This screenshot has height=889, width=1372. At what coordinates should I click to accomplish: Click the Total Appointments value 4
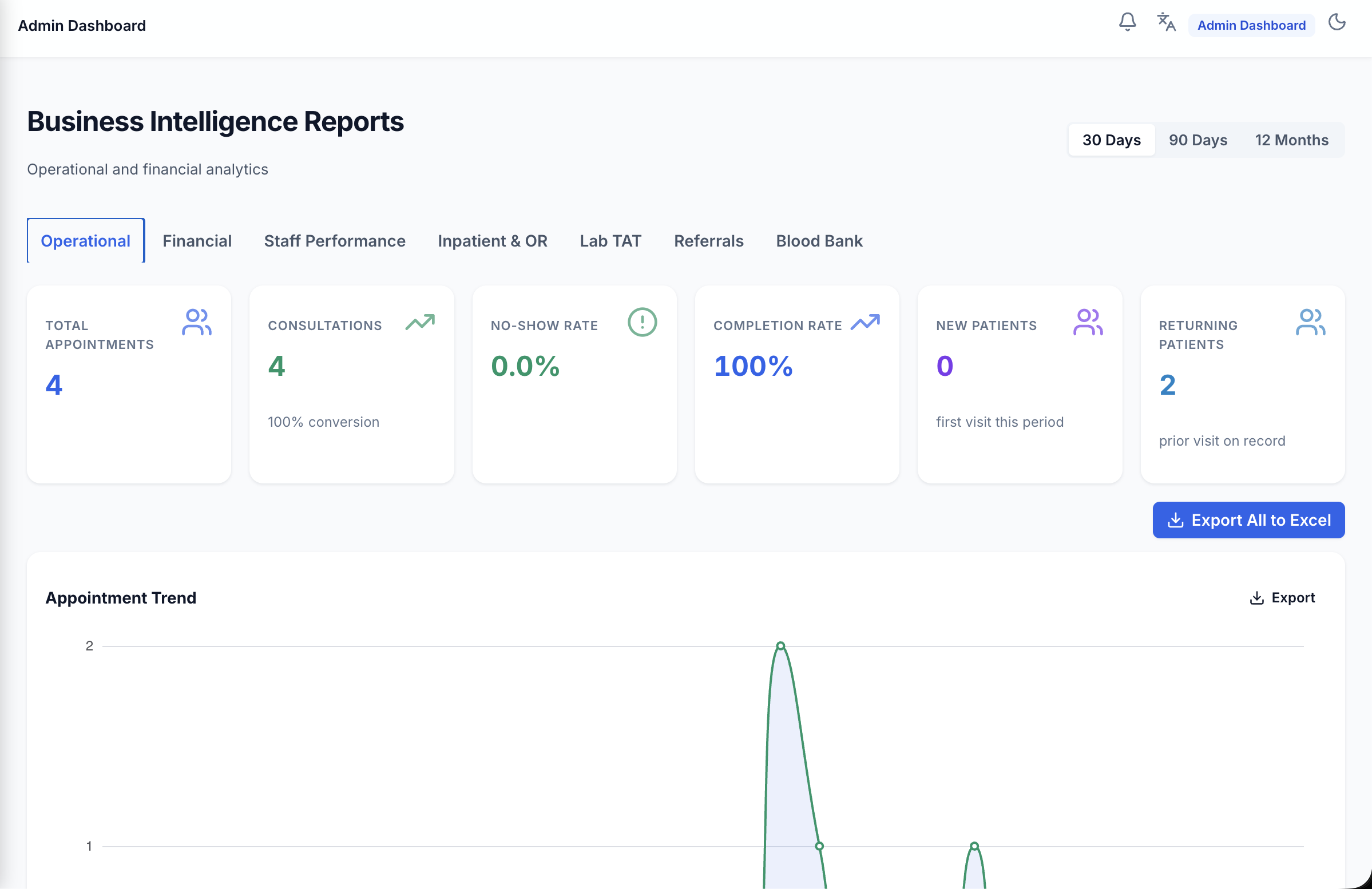[54, 384]
